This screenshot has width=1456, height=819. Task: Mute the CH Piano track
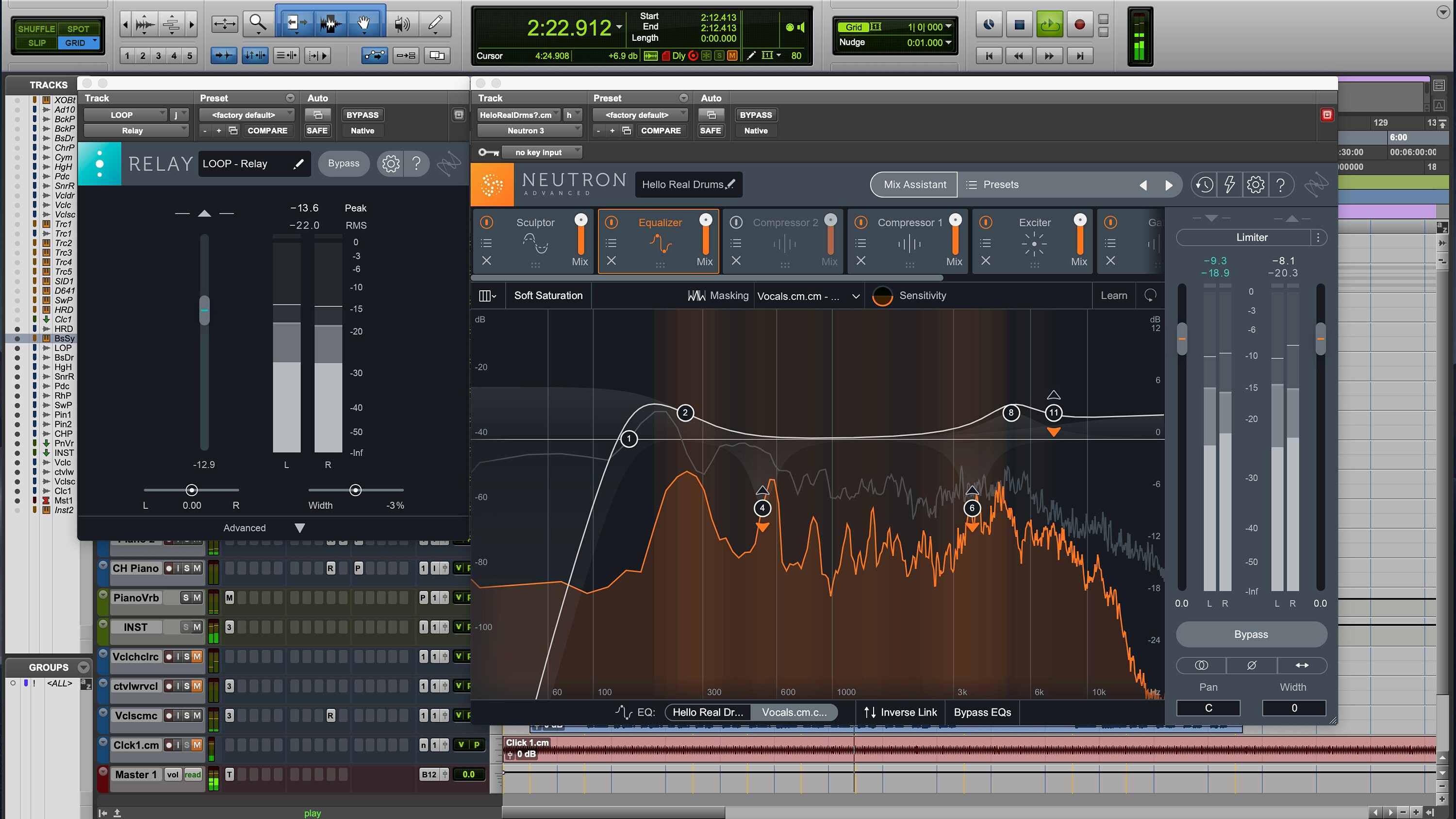197,568
